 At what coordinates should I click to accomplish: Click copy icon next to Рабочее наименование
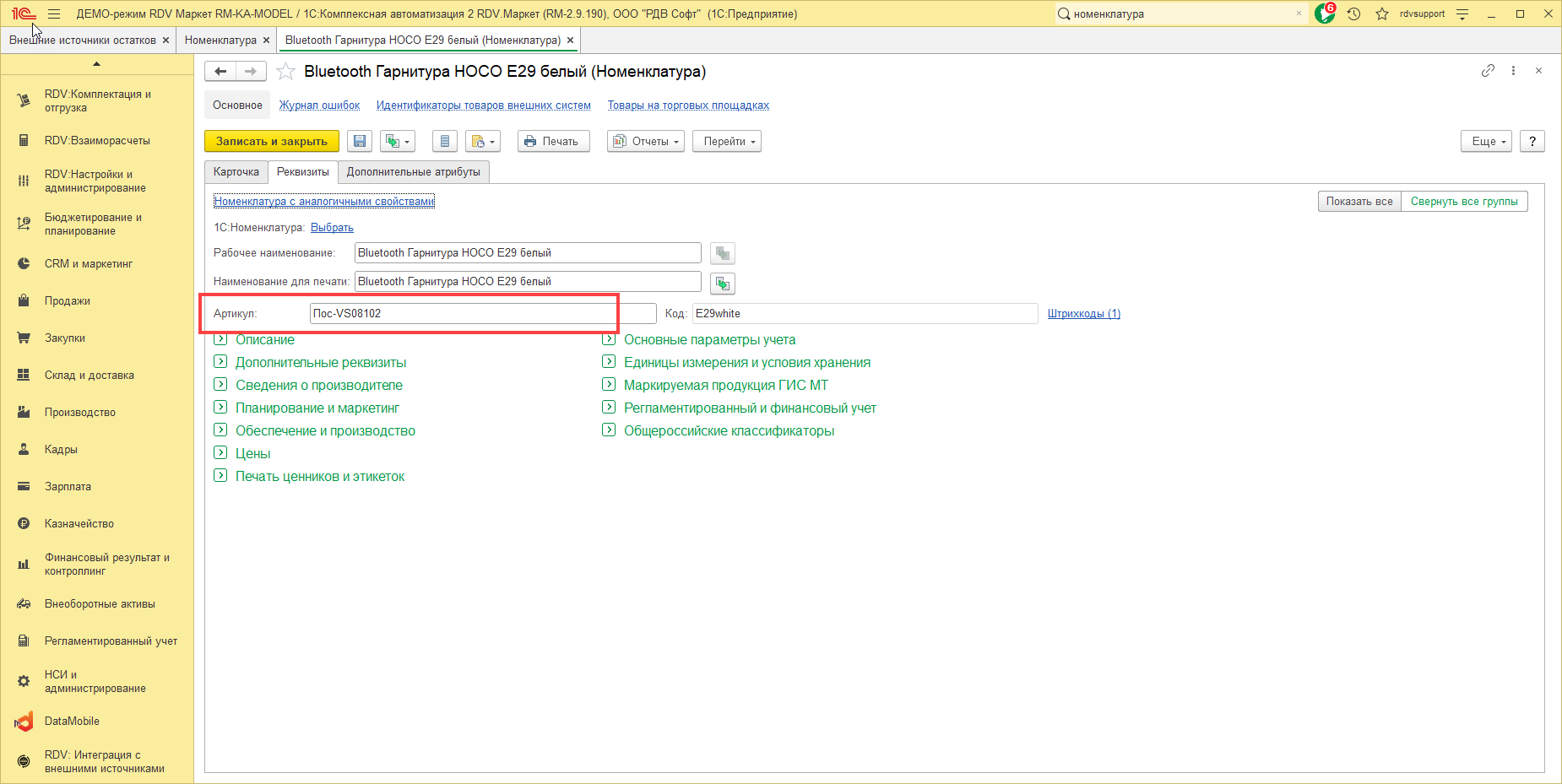(x=722, y=253)
